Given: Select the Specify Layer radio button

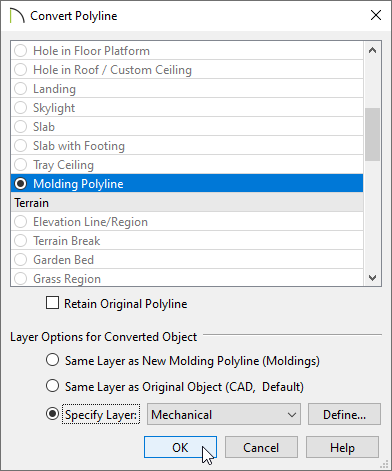Looking at the screenshot, I should click(x=53, y=414).
